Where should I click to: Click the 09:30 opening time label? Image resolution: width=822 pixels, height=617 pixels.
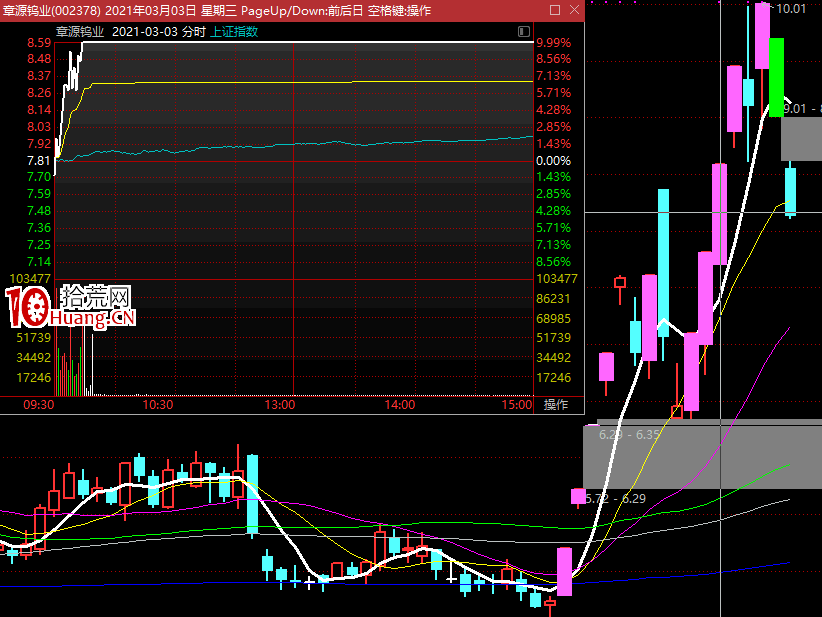(38, 405)
